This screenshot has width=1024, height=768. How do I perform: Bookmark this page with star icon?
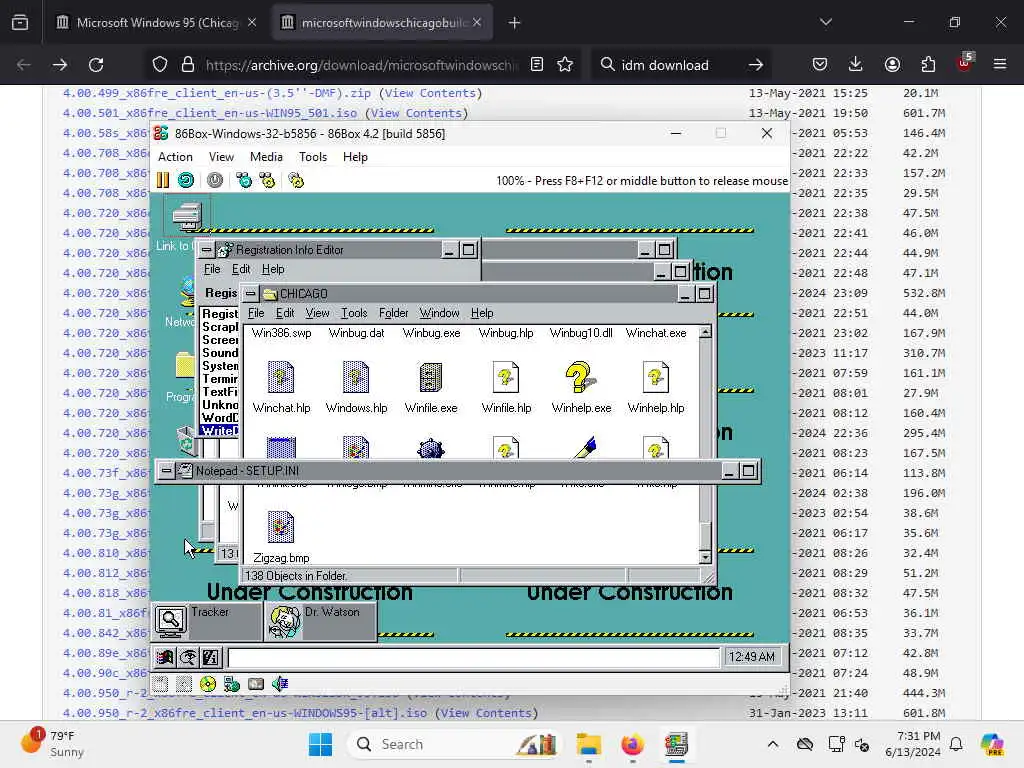tap(565, 65)
